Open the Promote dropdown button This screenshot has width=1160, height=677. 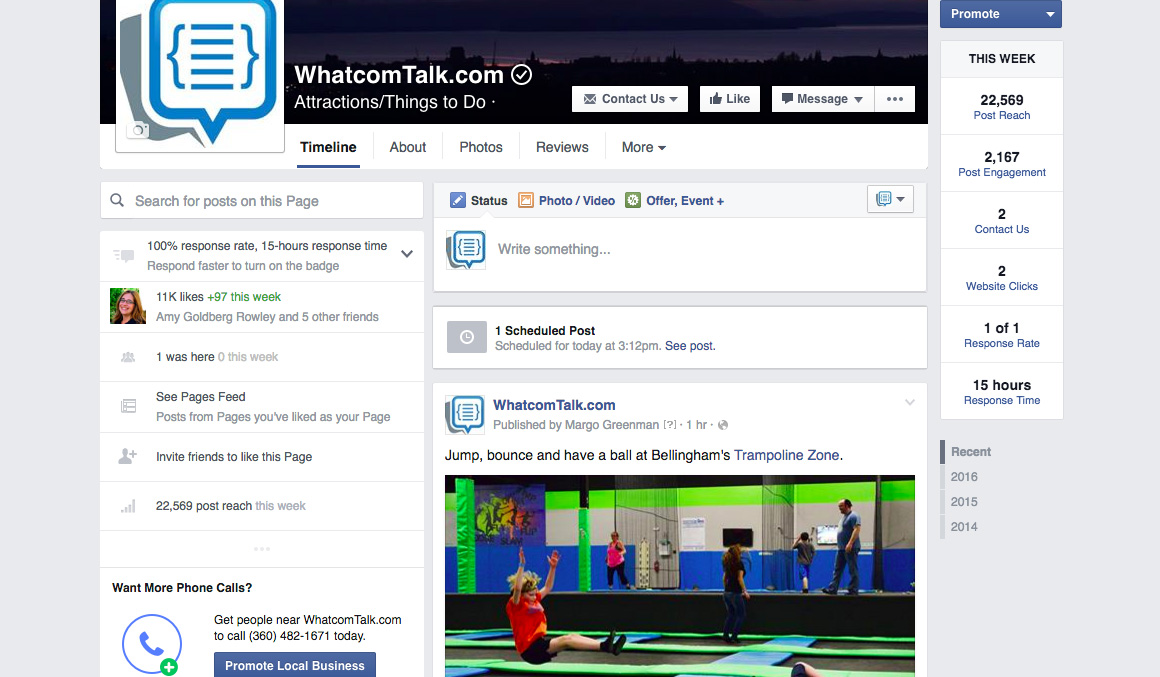1000,14
